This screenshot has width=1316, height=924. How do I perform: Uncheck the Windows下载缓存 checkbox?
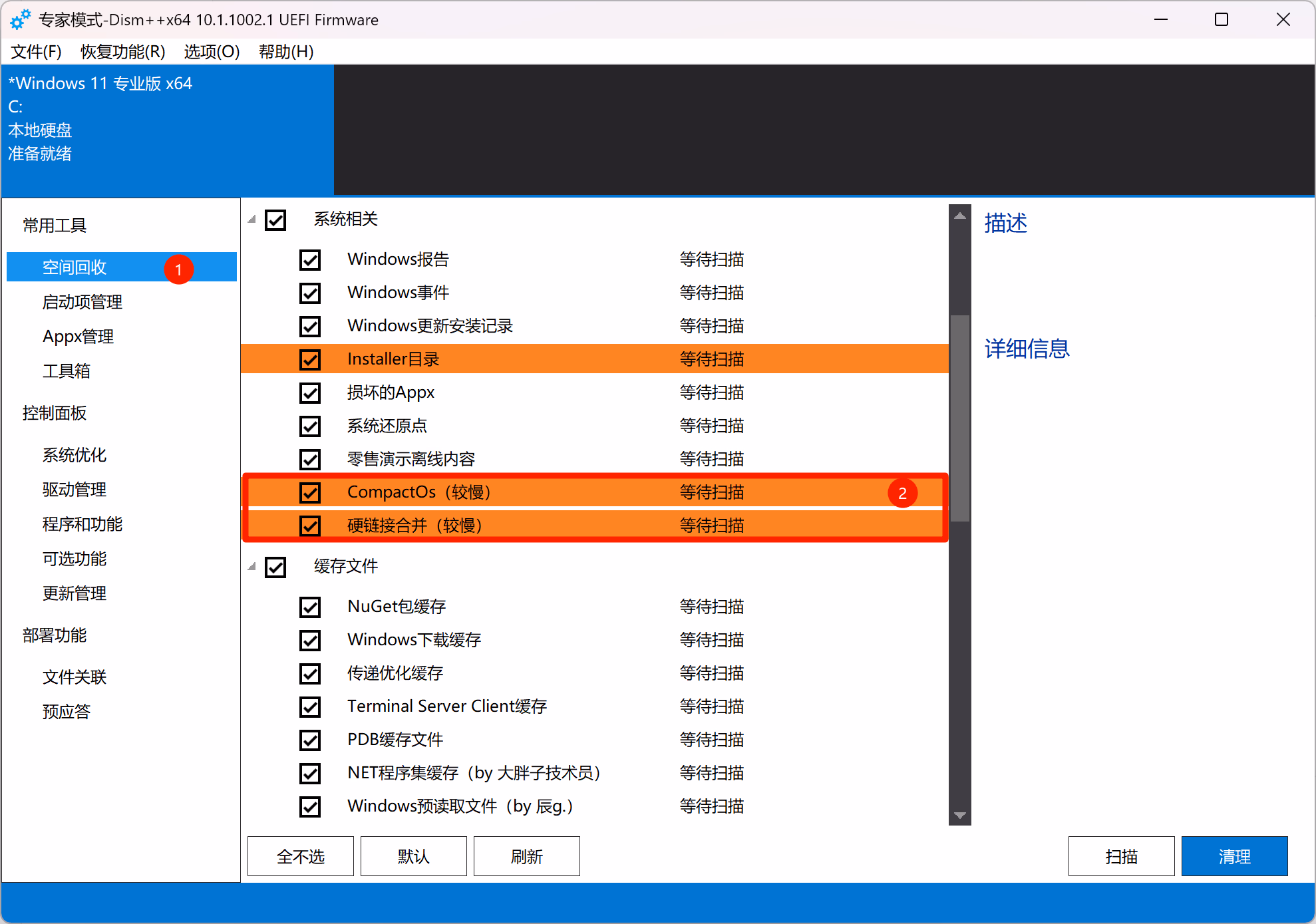click(x=310, y=641)
